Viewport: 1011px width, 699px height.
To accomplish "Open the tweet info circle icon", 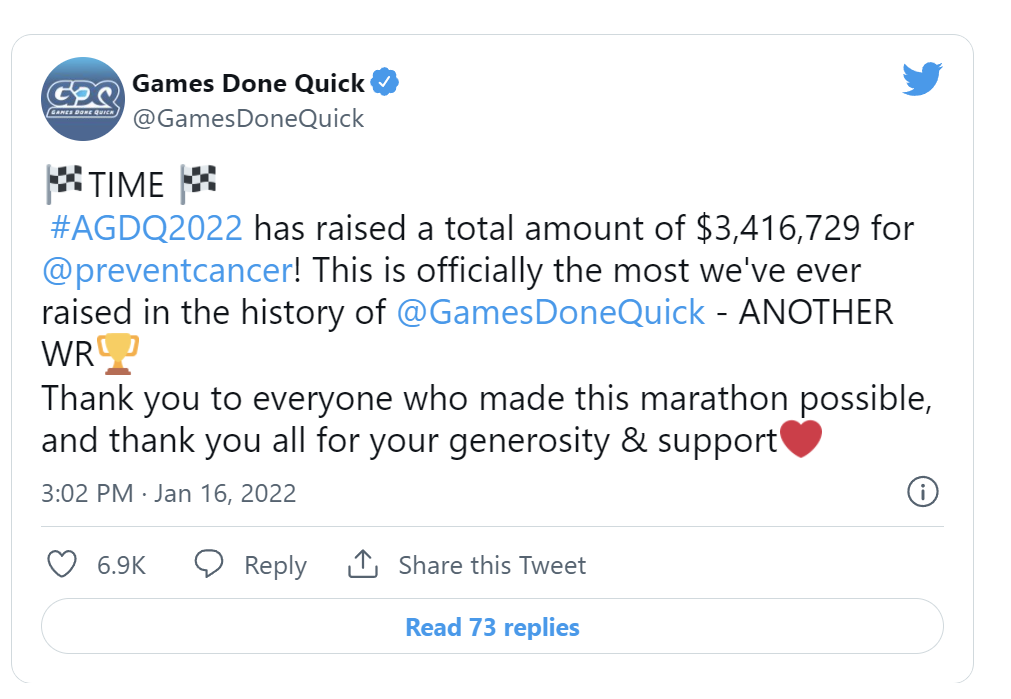I will (921, 492).
